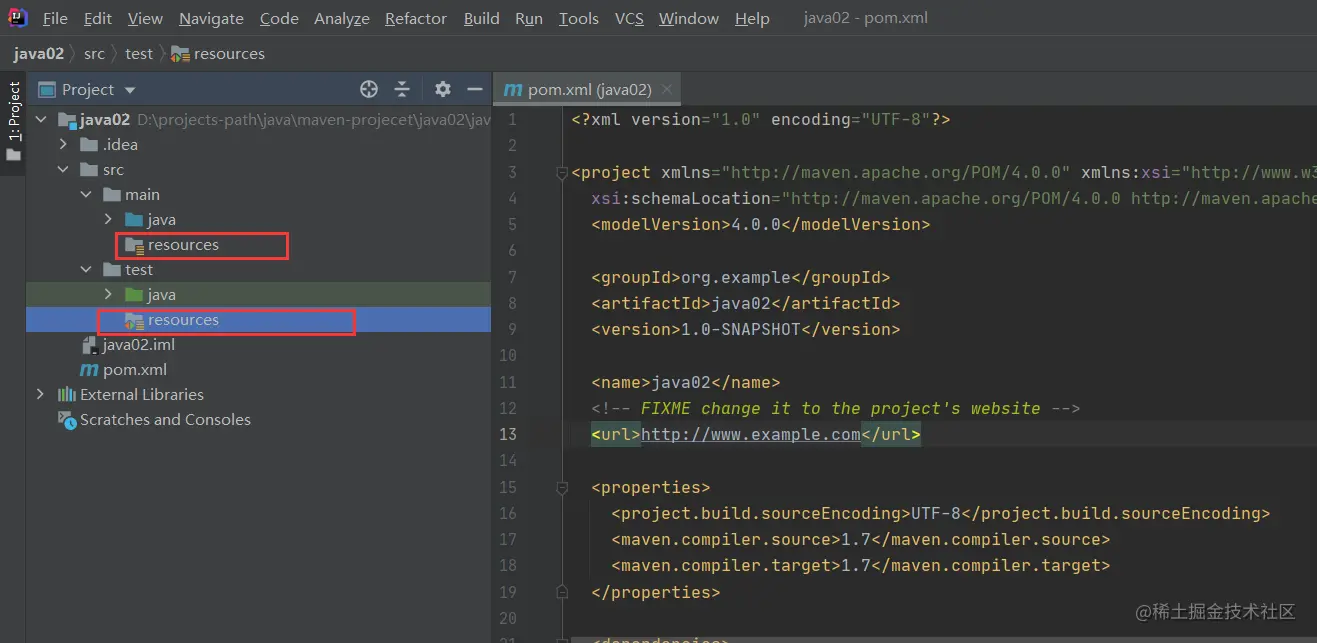The width and height of the screenshot is (1317, 643).
Task: Click the green test java folder icon
Action: pos(134,295)
